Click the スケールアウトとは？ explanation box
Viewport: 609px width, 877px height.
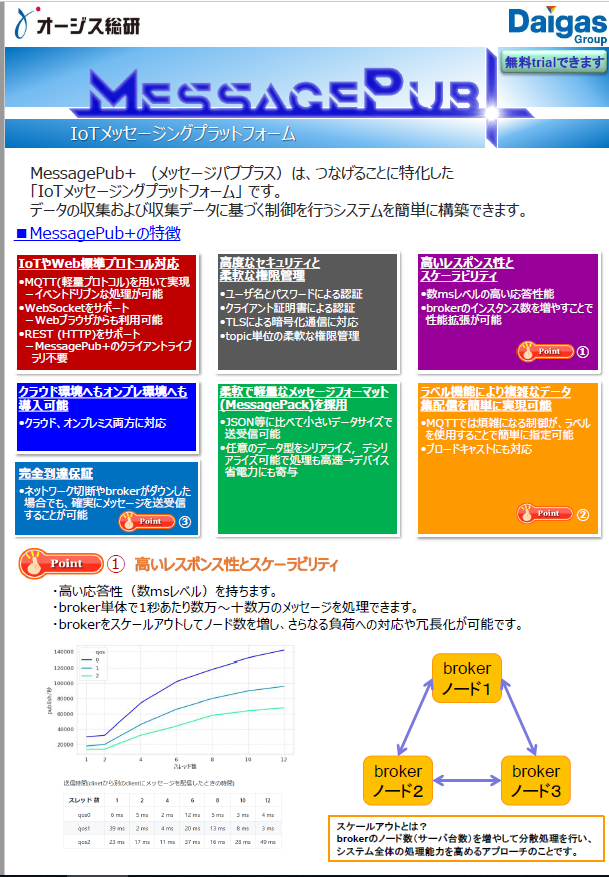click(x=466, y=839)
